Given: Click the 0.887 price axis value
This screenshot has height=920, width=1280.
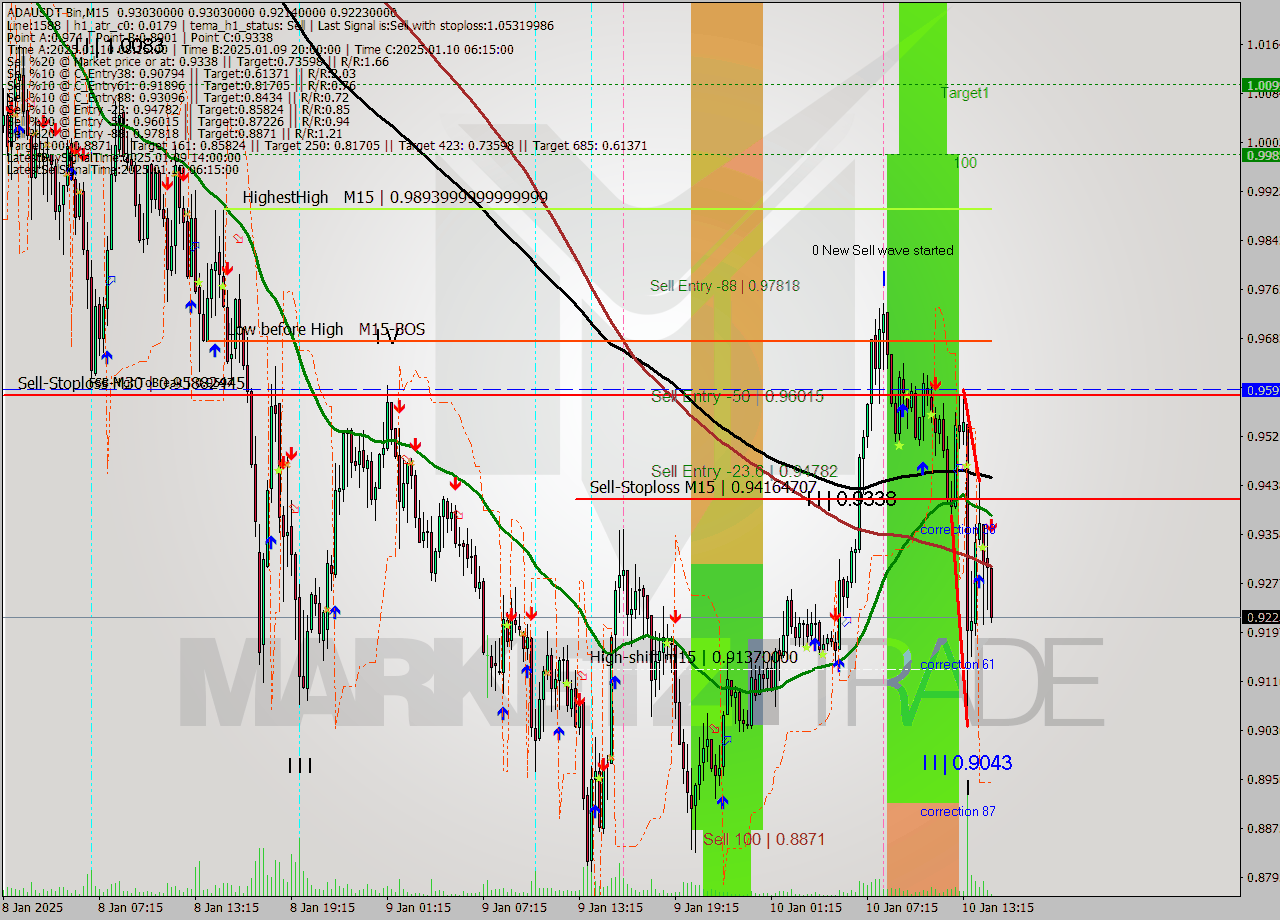Looking at the screenshot, I should click(1263, 828).
